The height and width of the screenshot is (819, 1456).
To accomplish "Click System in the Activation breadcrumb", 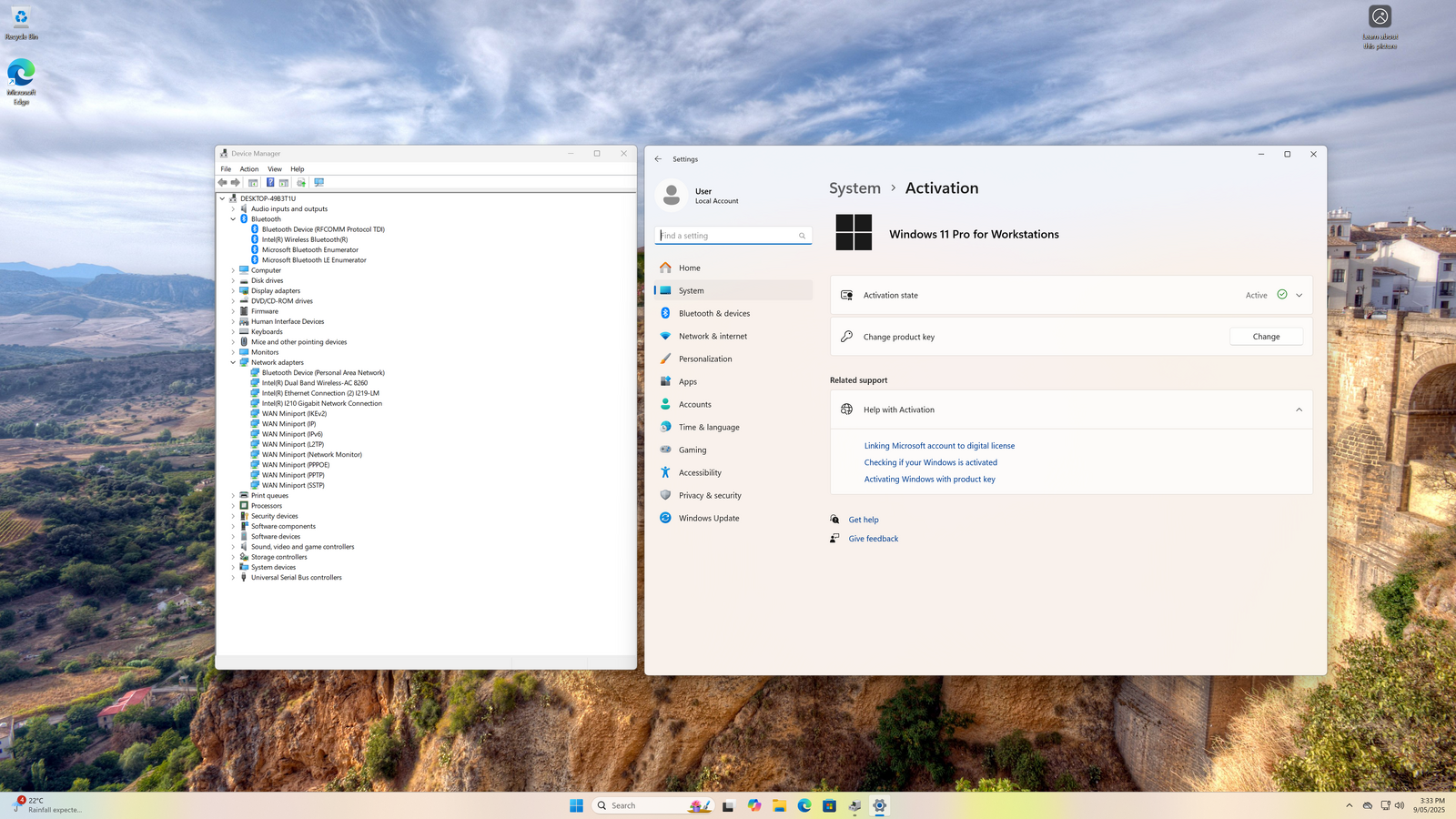I will (x=854, y=188).
